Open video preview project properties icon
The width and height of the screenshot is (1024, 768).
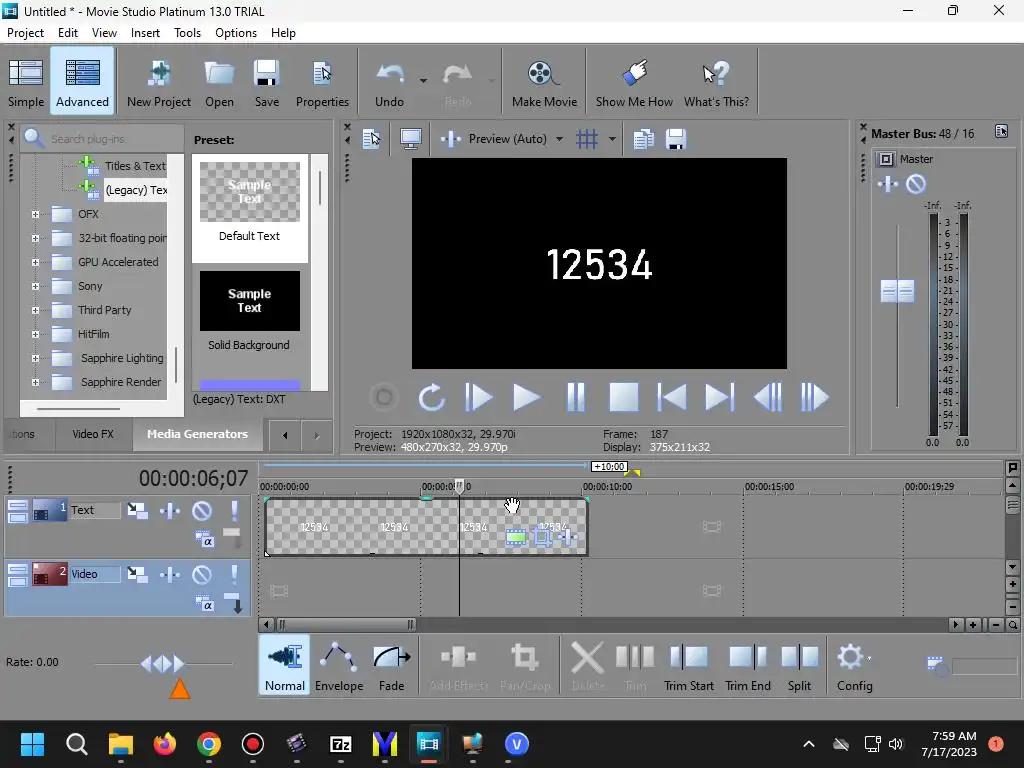click(x=372, y=138)
